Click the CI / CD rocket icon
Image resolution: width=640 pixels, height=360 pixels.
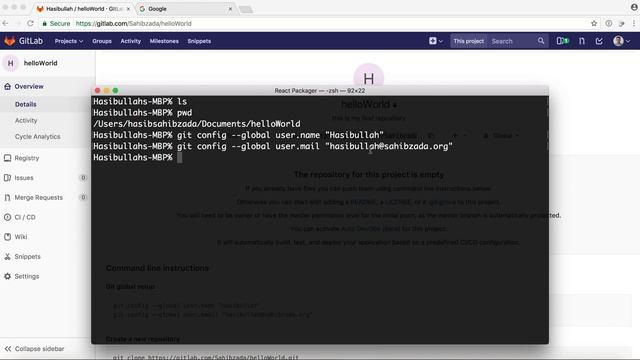click(x=7, y=217)
